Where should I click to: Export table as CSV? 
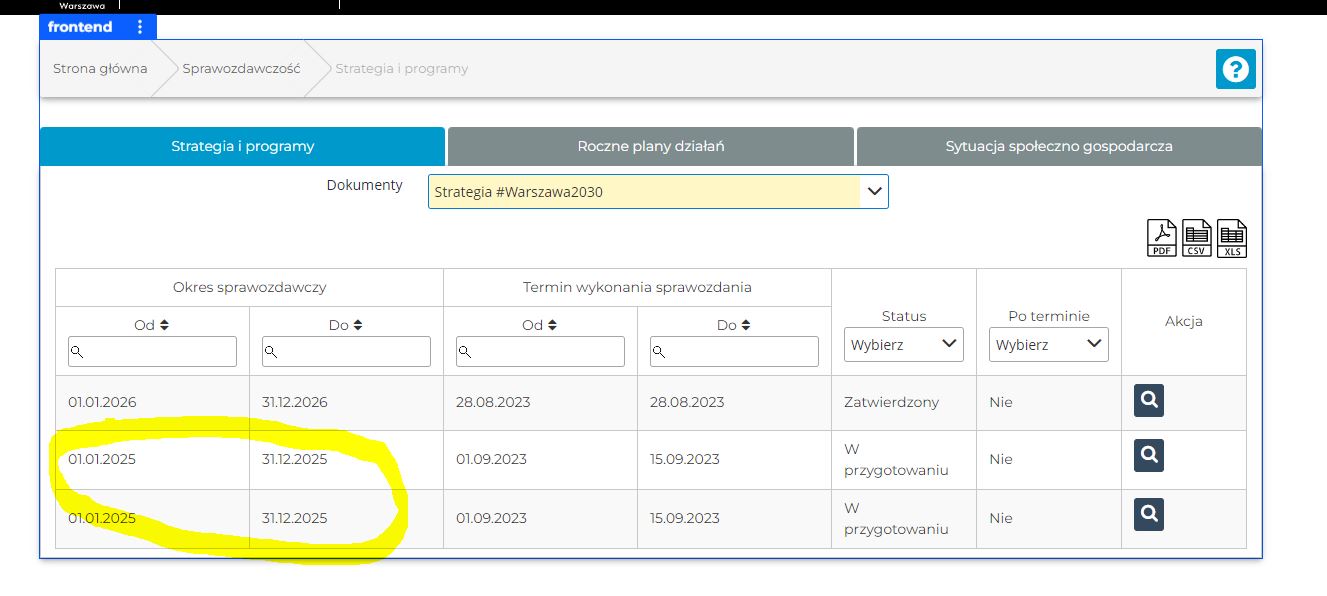tap(1197, 238)
